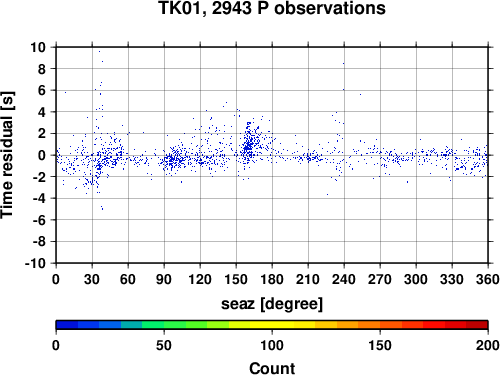Click y-axis tick label 10
Screen dimensions: 500x375
click(38, 47)
